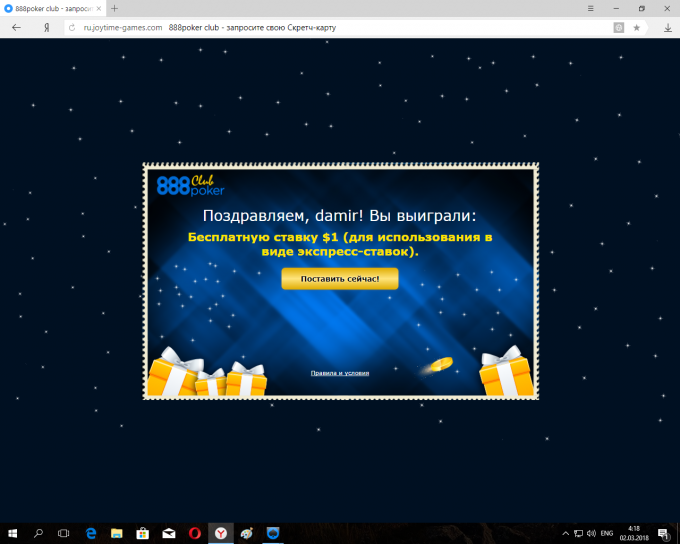Switch ENG input language indicator

(607, 534)
